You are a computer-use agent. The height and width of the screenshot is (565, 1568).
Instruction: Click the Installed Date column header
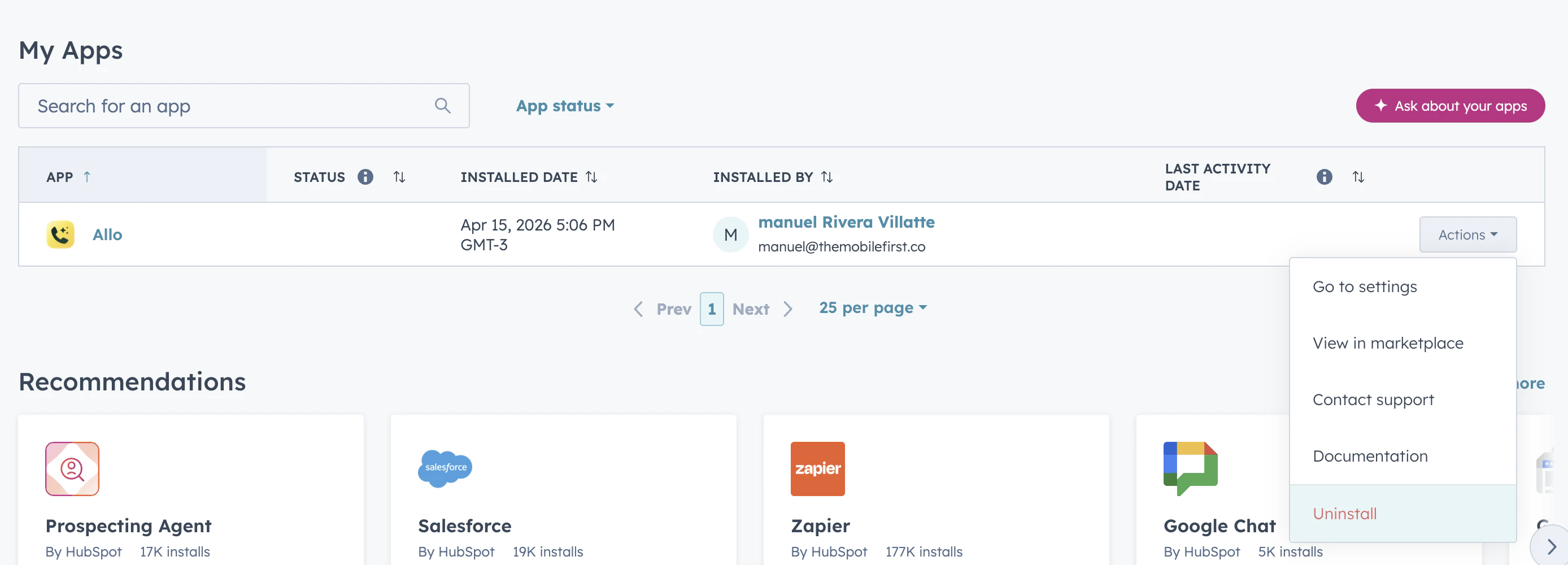click(x=519, y=177)
